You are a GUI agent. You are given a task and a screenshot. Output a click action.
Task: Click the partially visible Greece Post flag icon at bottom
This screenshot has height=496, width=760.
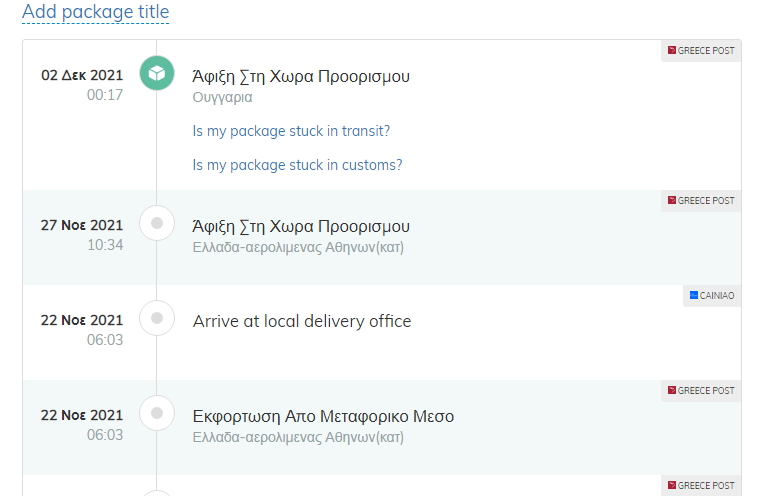point(672,485)
